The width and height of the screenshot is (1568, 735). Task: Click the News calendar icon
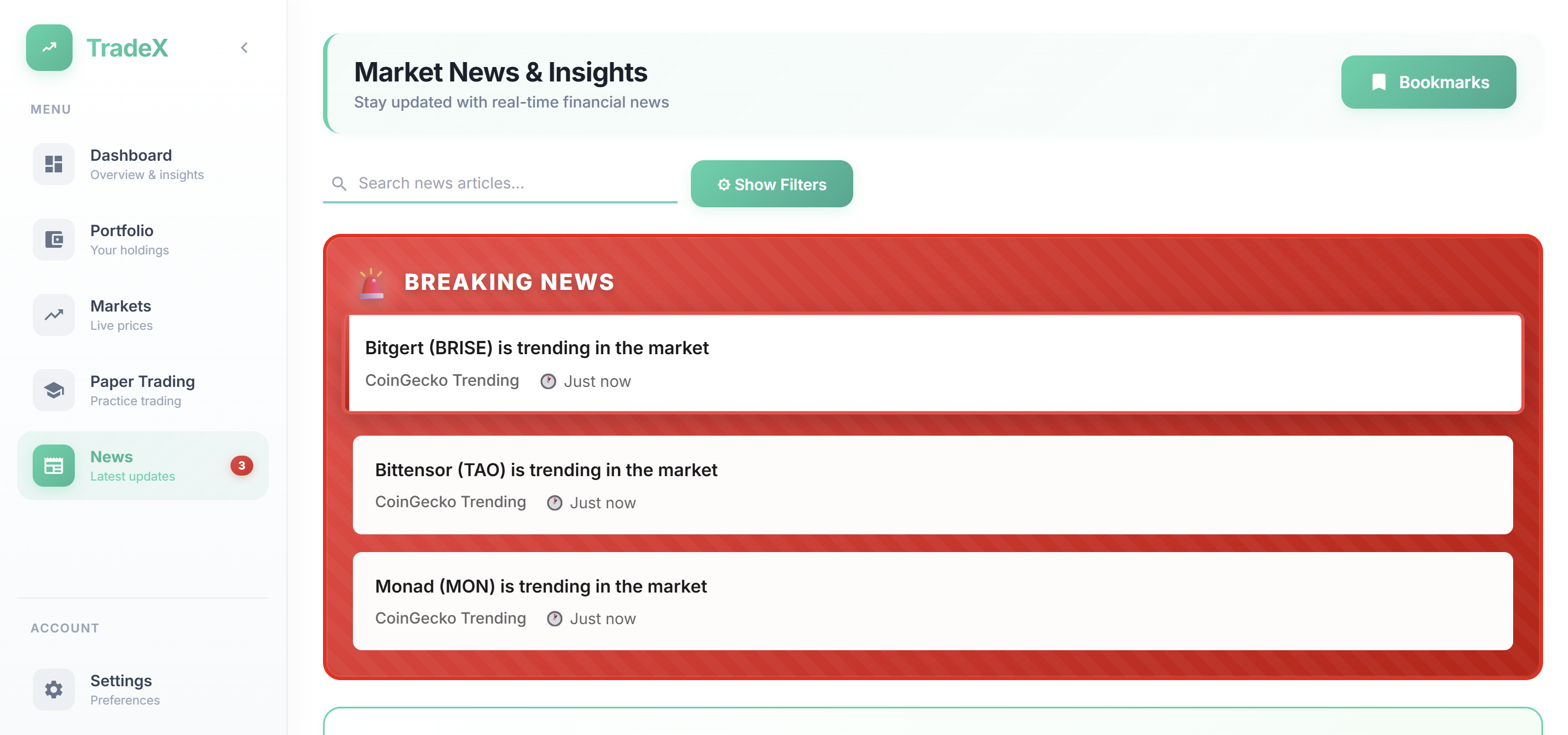[x=54, y=466]
